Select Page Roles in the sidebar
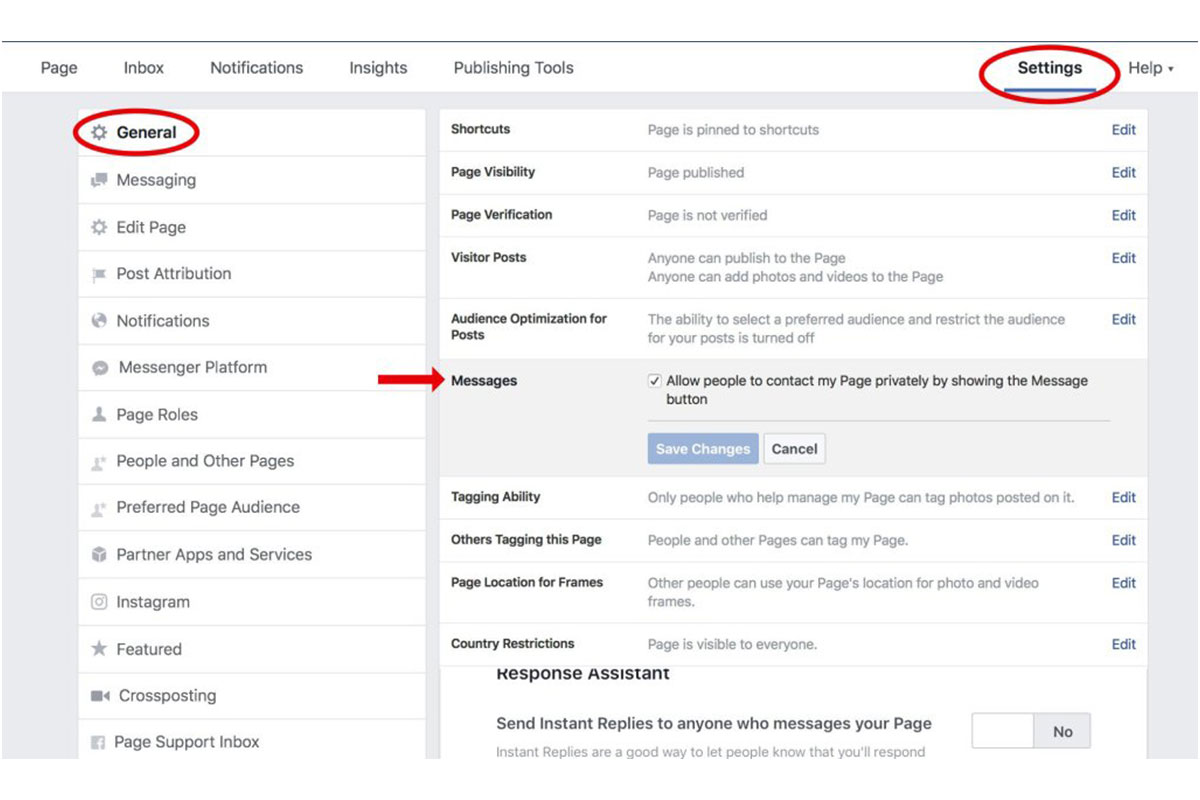Viewport: 1200px width, 800px height. point(157,415)
